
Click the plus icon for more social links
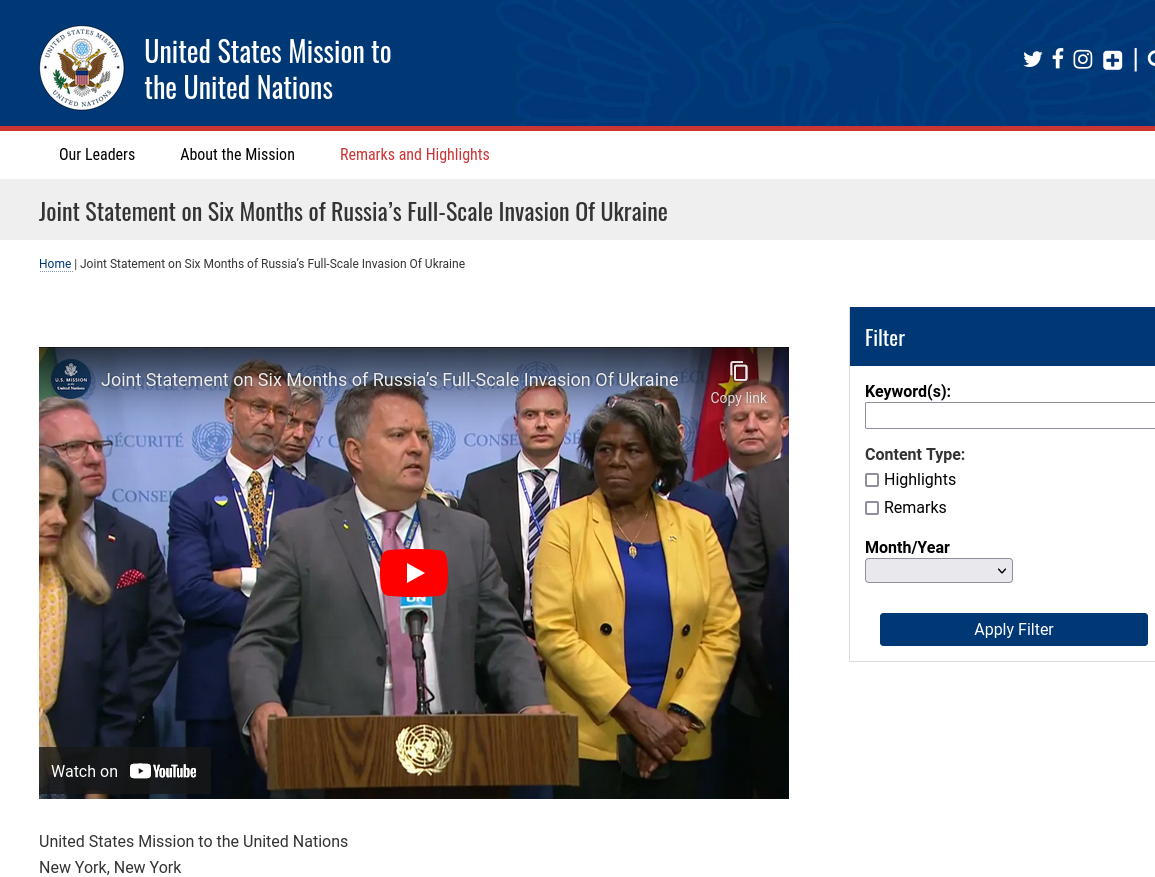[1112, 60]
